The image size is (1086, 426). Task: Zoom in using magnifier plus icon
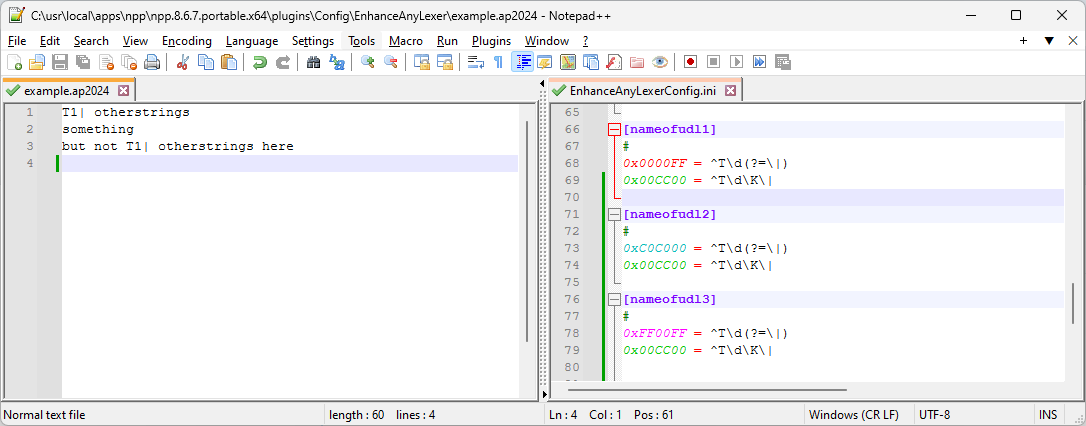click(368, 62)
